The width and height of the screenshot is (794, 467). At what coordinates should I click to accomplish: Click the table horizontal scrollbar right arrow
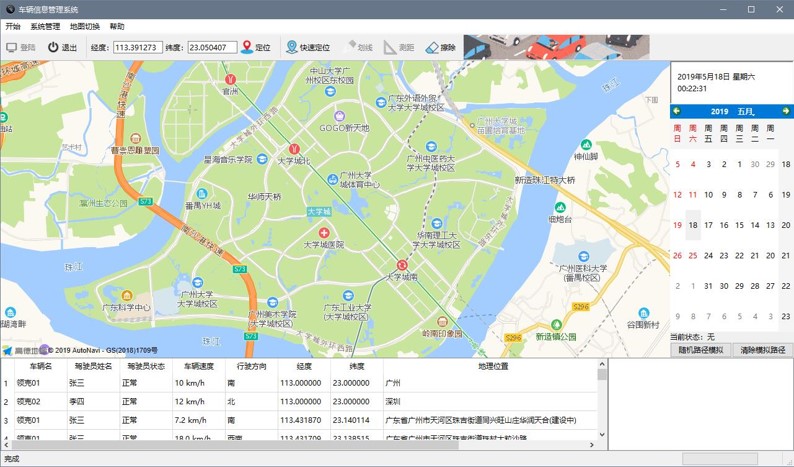591,445
